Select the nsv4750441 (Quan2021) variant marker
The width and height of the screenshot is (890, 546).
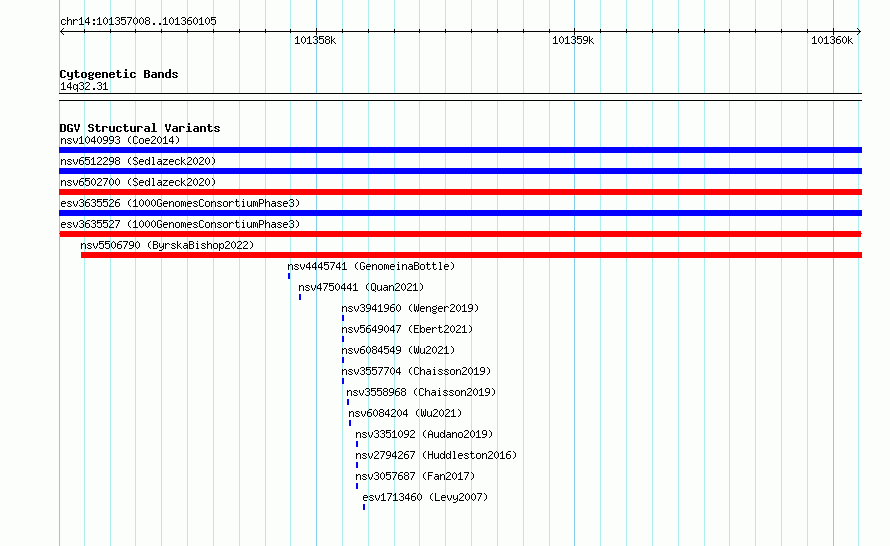[300, 297]
